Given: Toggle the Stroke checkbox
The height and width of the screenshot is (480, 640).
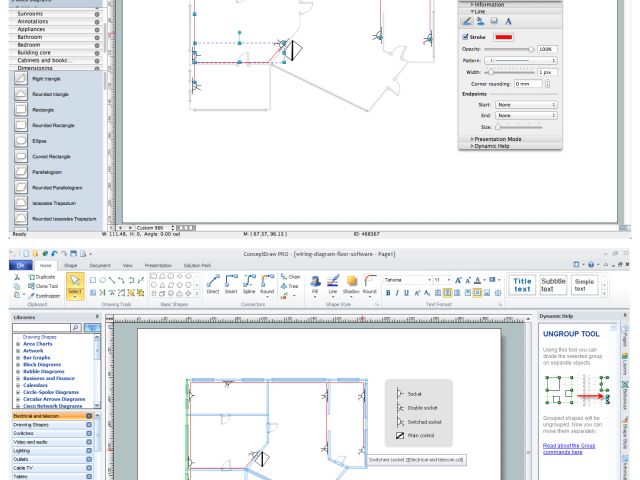Looking at the screenshot, I should [x=466, y=37].
